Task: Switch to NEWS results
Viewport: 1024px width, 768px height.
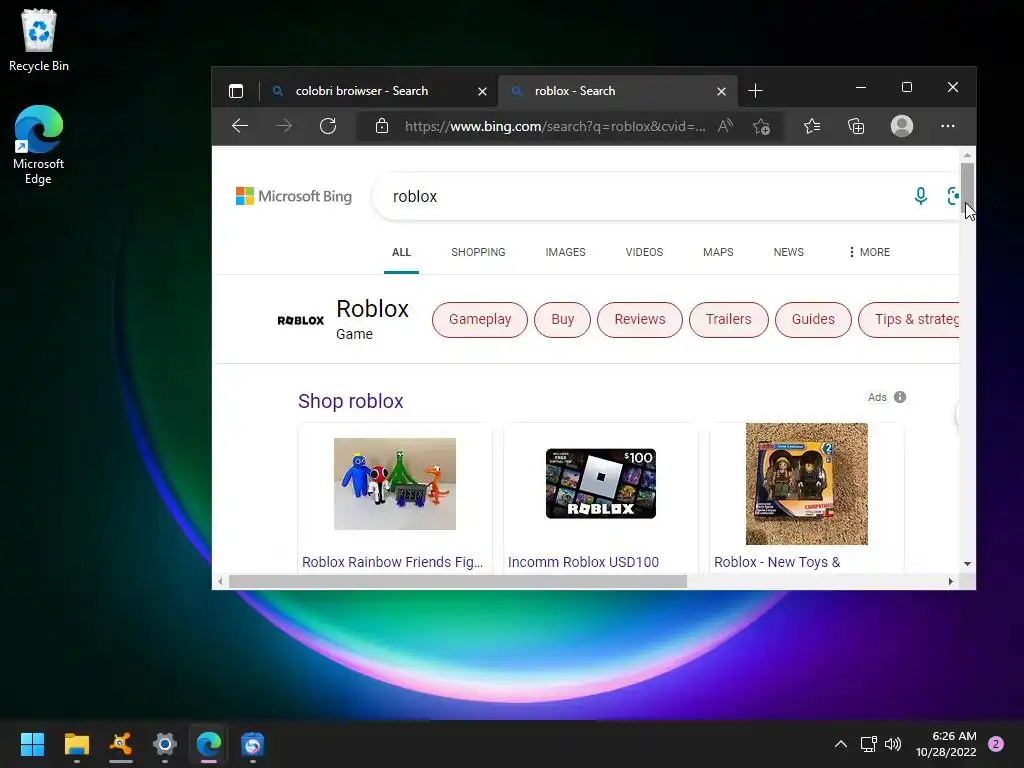Action: 788,252
